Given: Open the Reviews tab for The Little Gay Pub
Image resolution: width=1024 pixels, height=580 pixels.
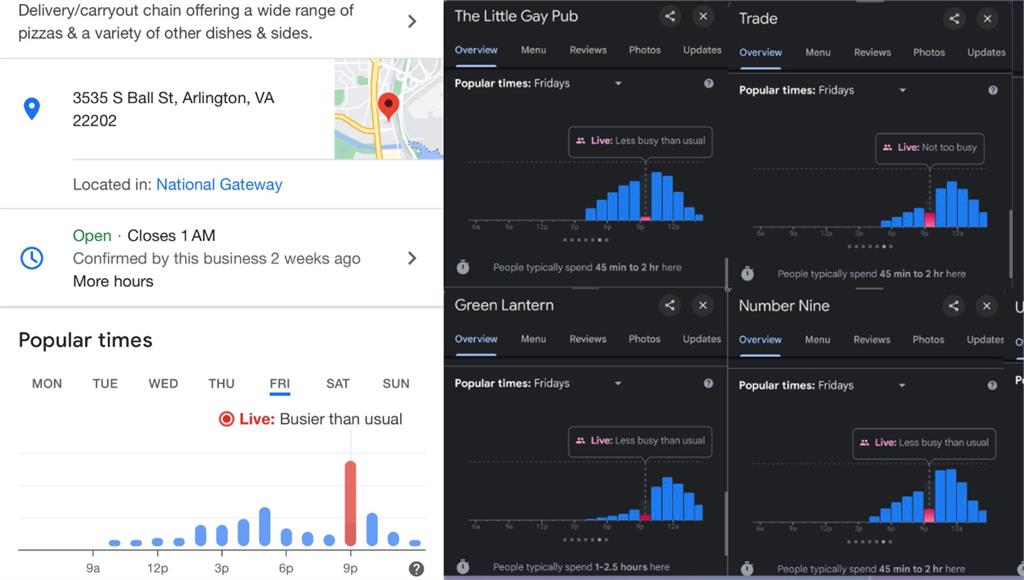Looking at the screenshot, I should click(x=588, y=50).
